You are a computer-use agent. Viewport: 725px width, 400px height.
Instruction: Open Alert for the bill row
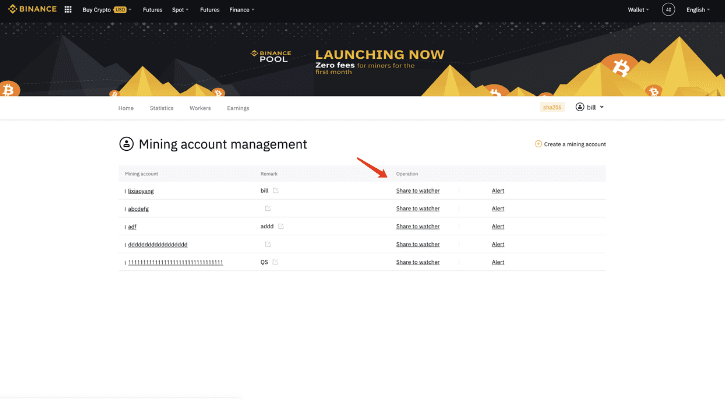coord(498,191)
